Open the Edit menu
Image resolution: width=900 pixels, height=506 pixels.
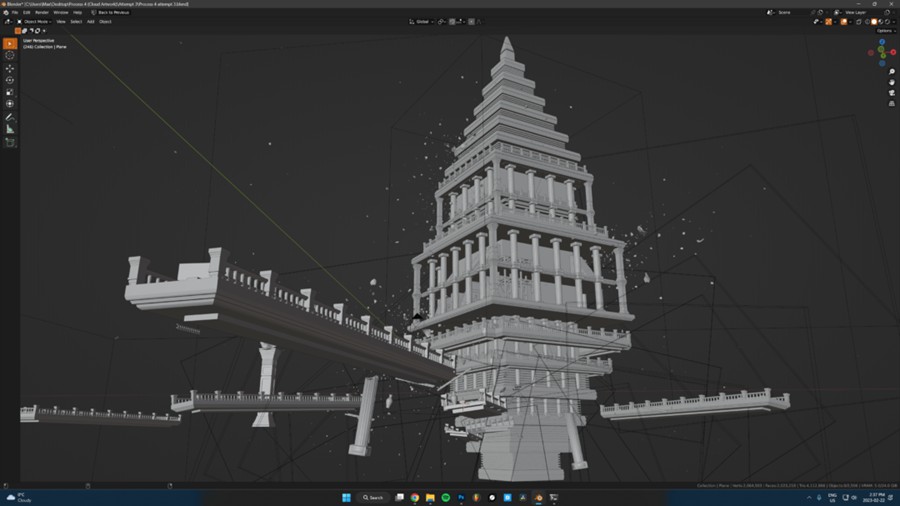point(26,12)
